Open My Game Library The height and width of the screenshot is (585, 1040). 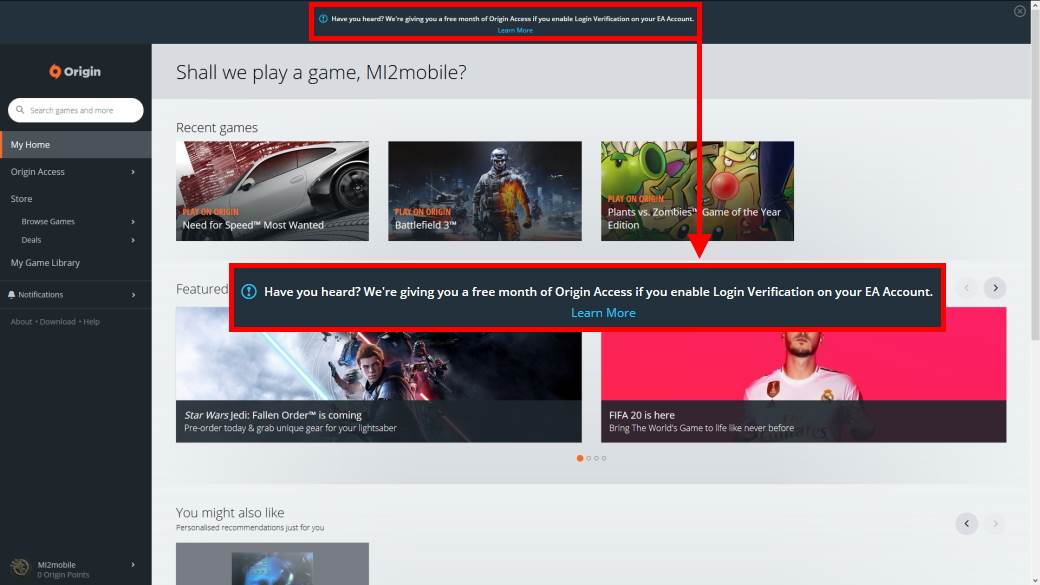pyautogui.click(x=45, y=263)
